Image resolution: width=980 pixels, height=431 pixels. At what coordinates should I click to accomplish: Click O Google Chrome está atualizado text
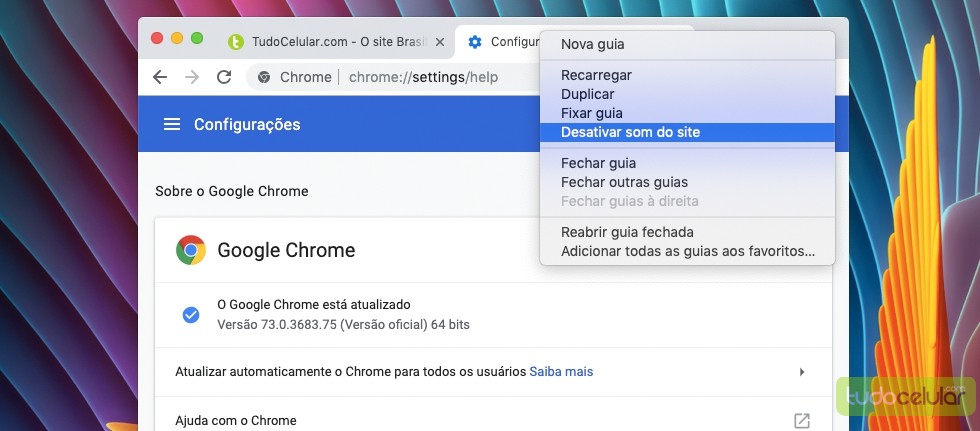(314, 305)
